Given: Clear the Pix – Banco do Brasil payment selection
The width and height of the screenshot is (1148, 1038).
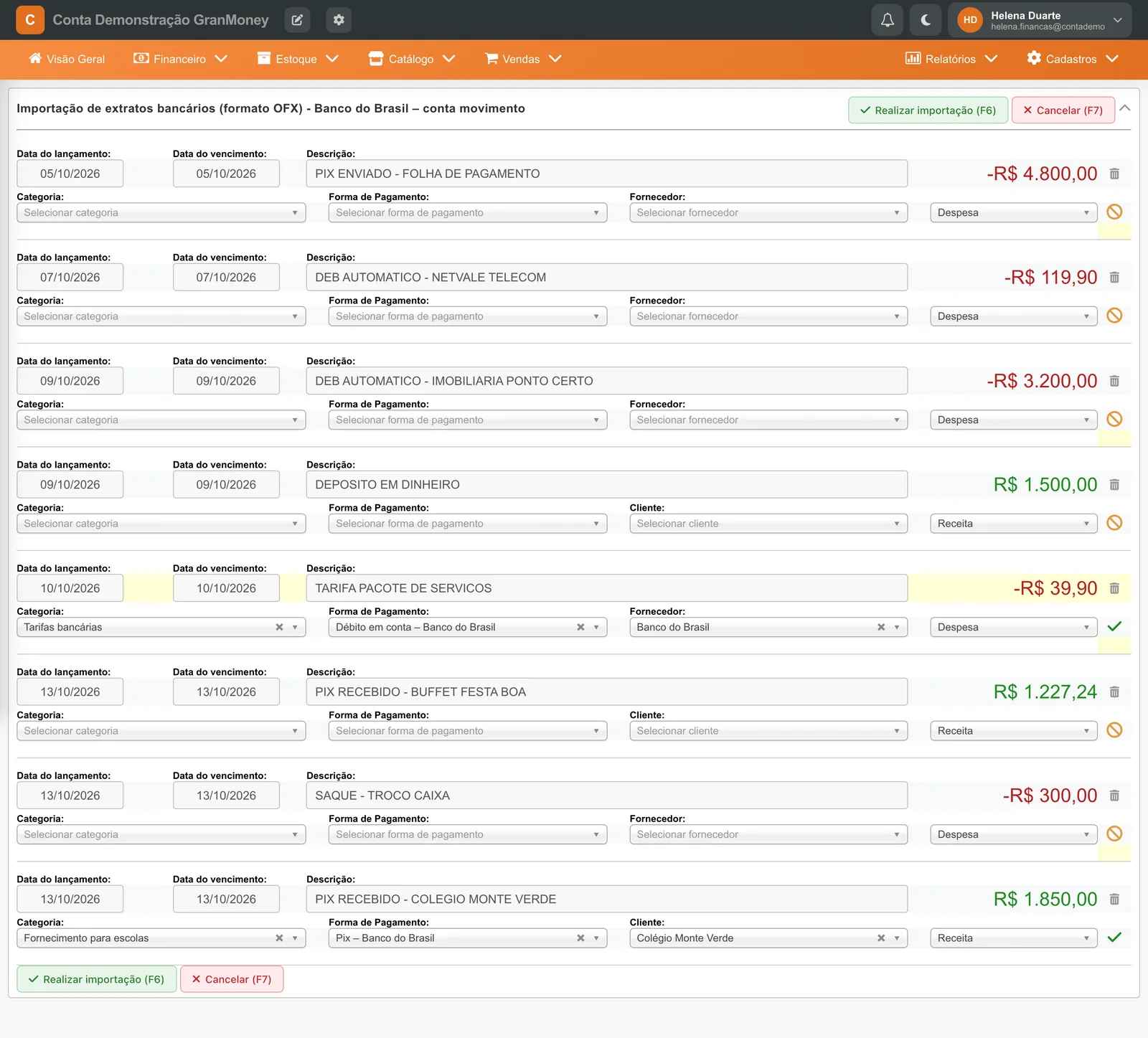Looking at the screenshot, I should tap(580, 938).
